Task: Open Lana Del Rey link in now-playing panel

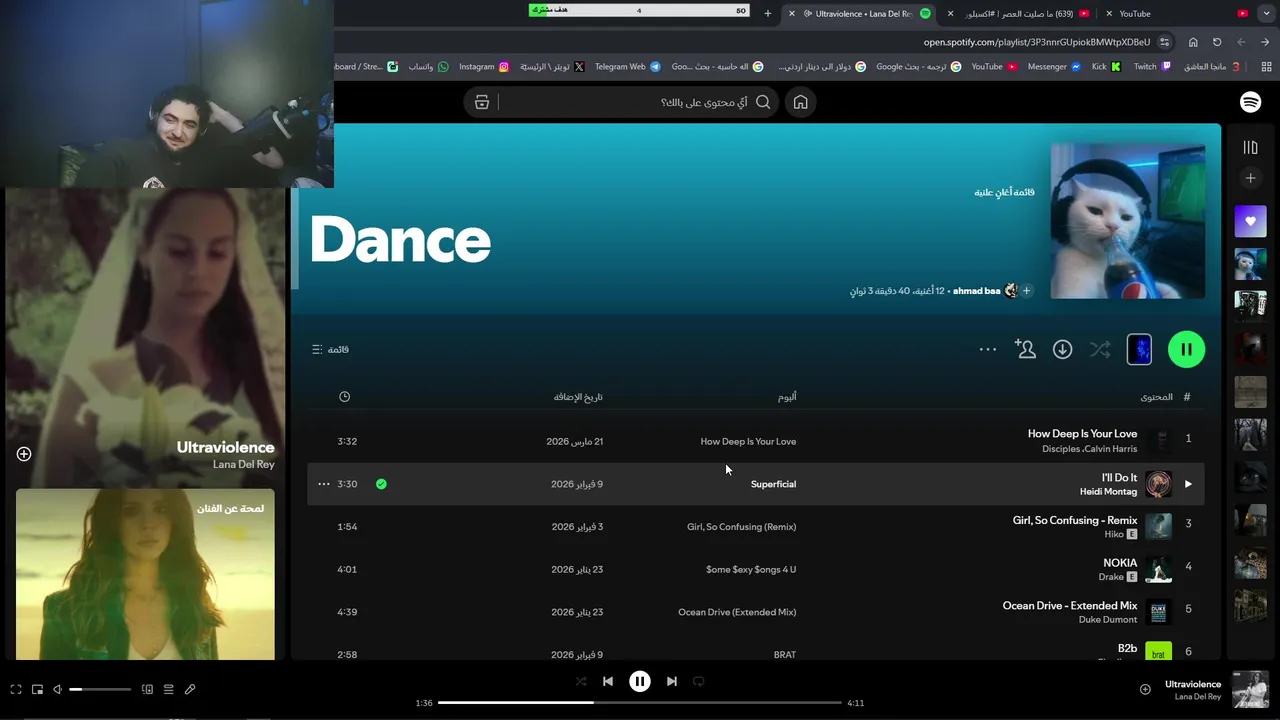Action: [243, 465]
